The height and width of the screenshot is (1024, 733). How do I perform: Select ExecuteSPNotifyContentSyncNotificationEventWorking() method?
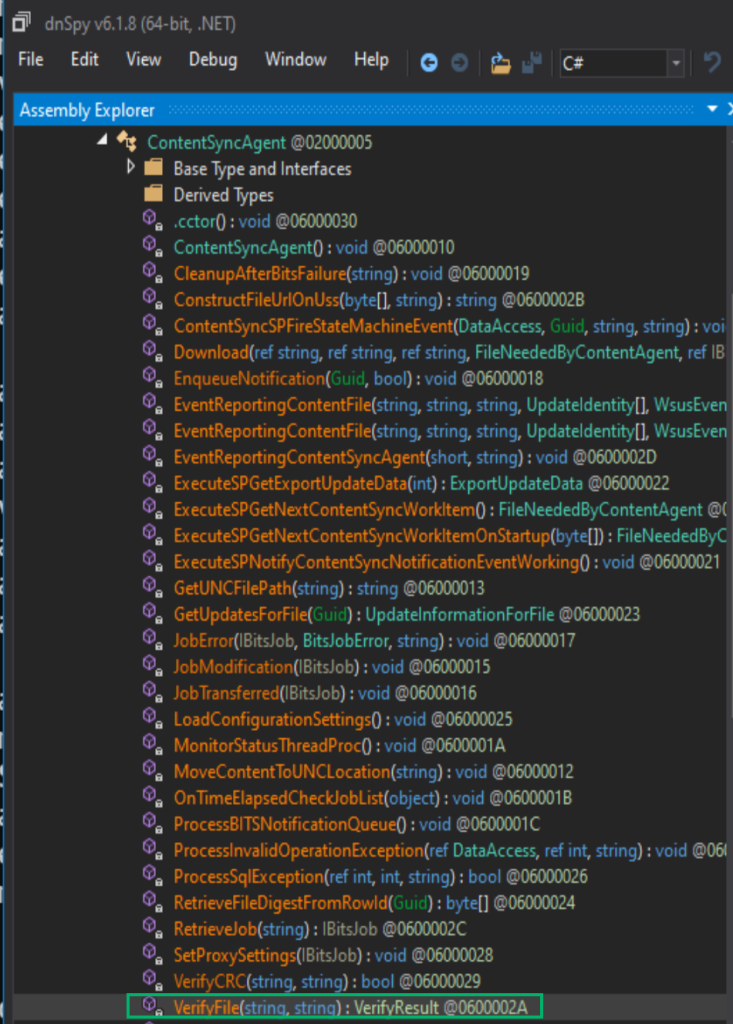pyautogui.click(x=446, y=562)
